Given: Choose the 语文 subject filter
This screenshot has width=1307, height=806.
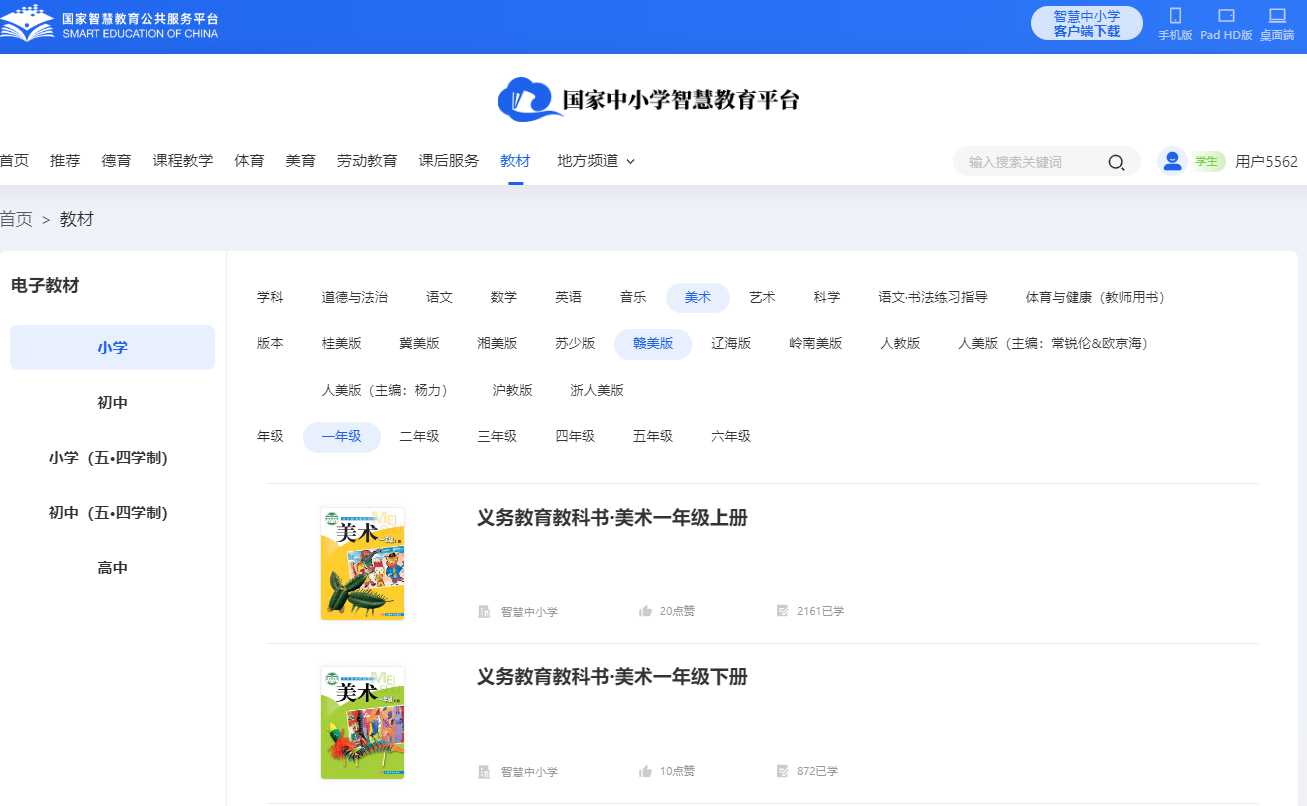Looking at the screenshot, I should pyautogui.click(x=439, y=298).
